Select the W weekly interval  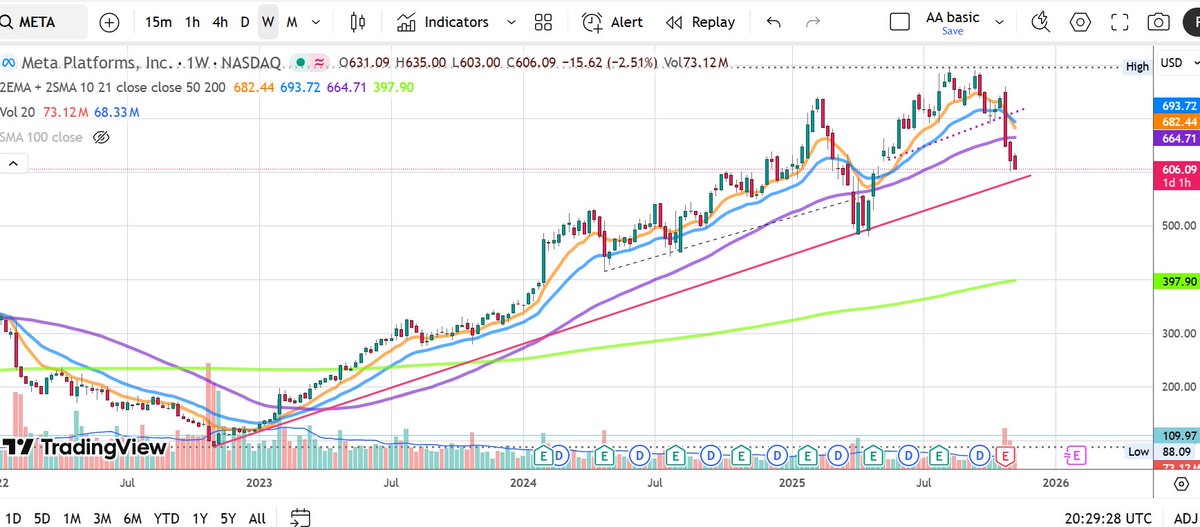tap(267, 22)
